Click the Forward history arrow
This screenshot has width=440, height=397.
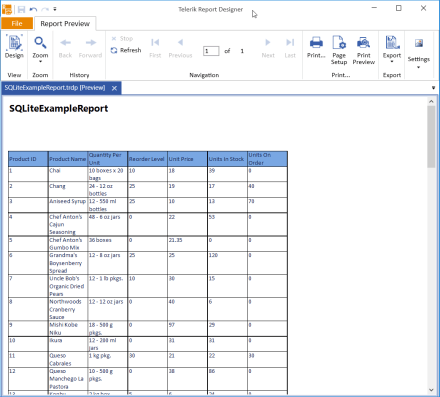[90, 48]
